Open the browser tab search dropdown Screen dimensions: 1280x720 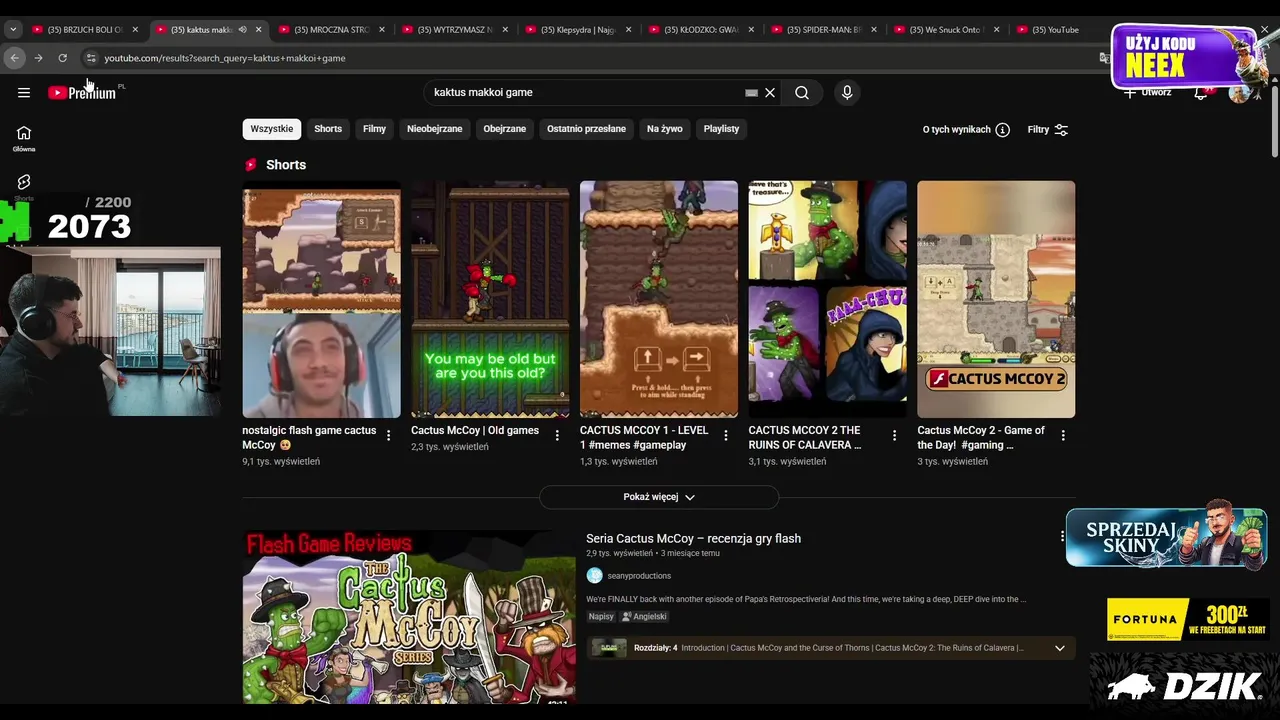13,30
